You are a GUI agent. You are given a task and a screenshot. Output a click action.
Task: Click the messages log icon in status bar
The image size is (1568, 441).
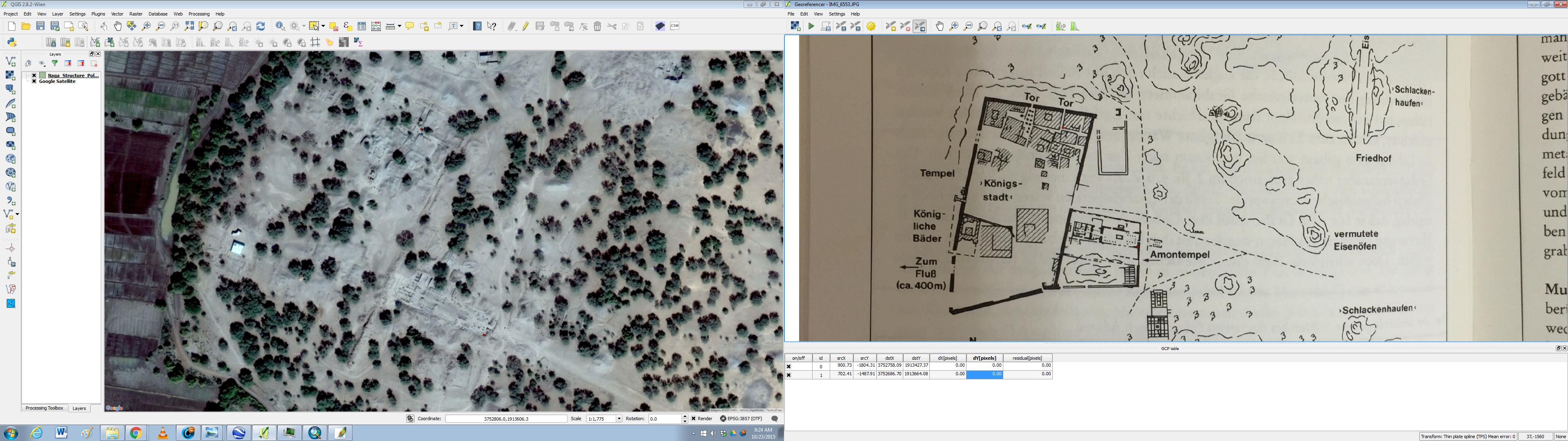pyautogui.click(x=775, y=419)
